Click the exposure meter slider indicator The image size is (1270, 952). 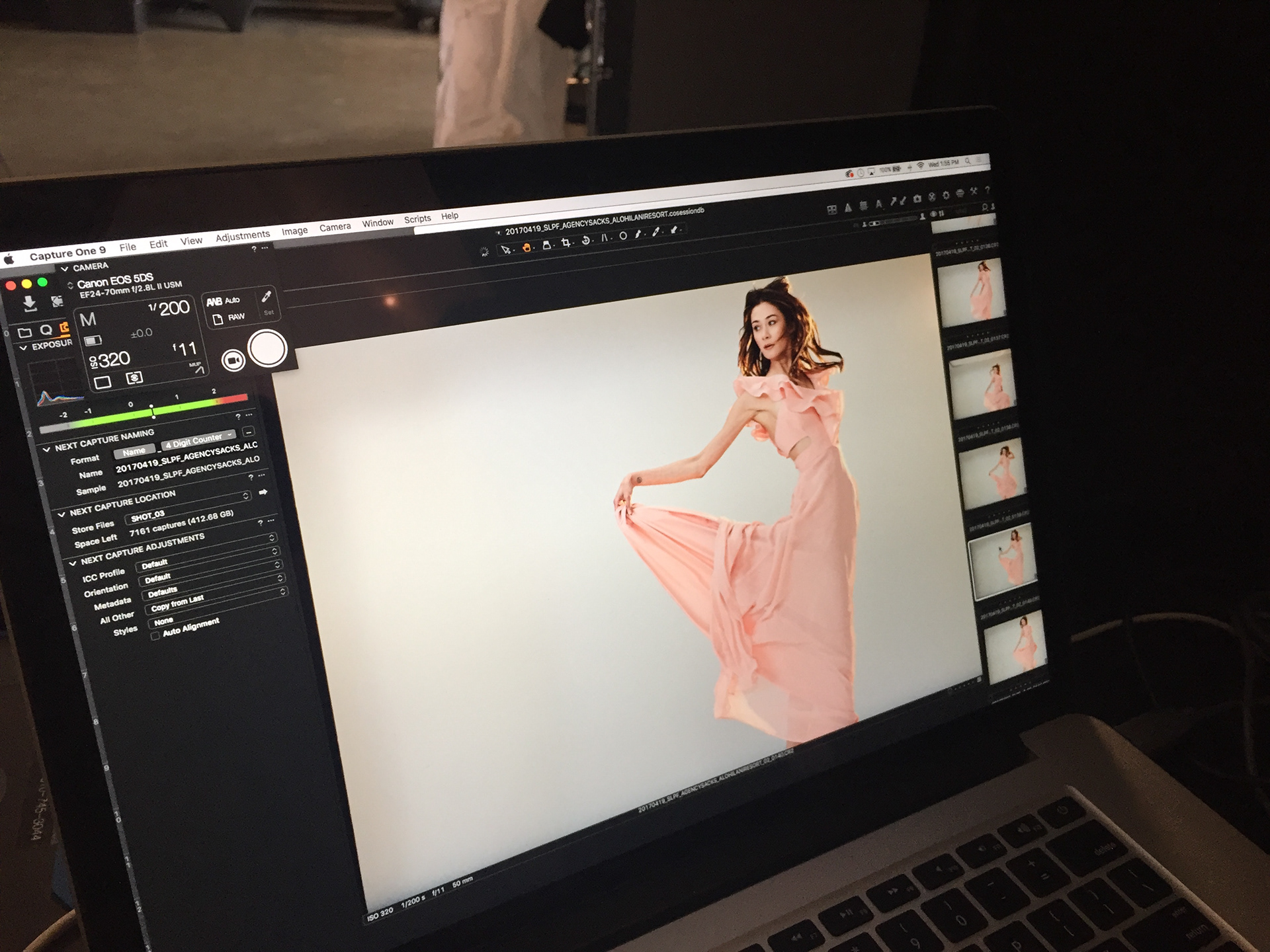[153, 411]
